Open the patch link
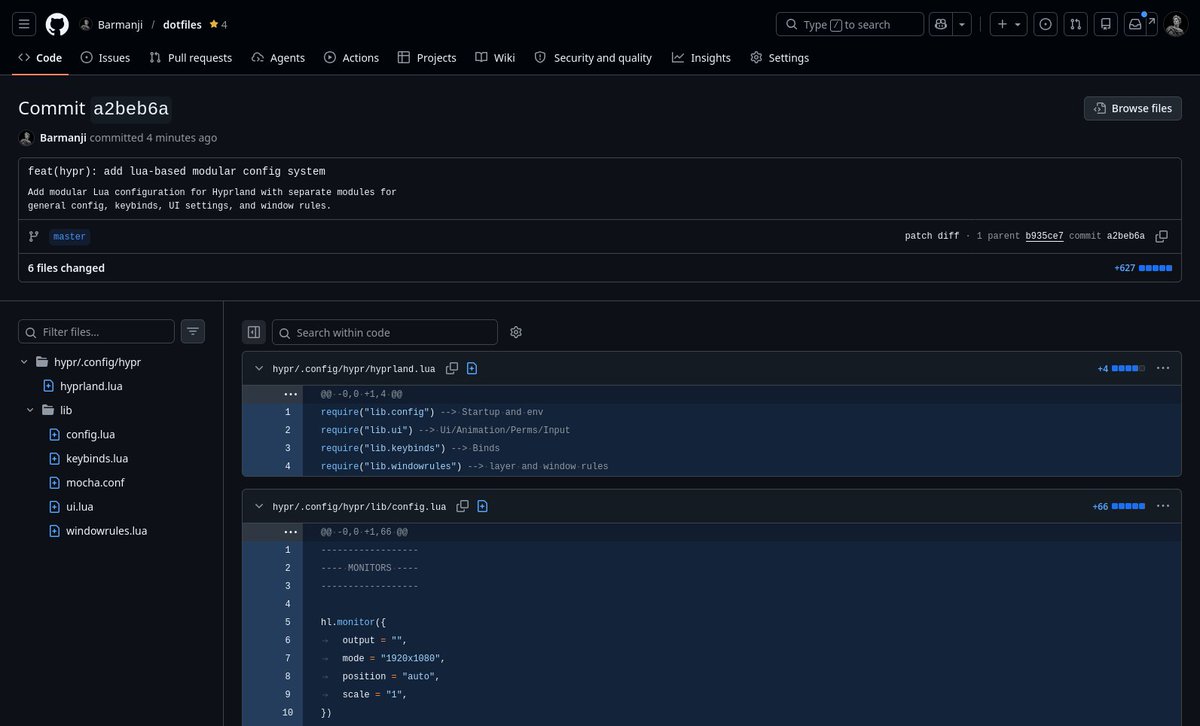 coord(918,237)
